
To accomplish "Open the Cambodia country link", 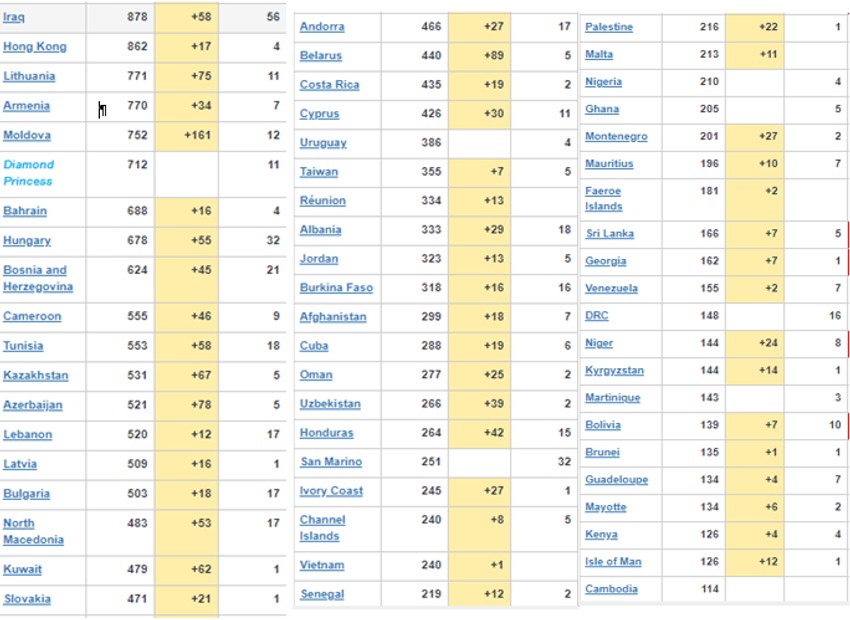I will 611,589.
